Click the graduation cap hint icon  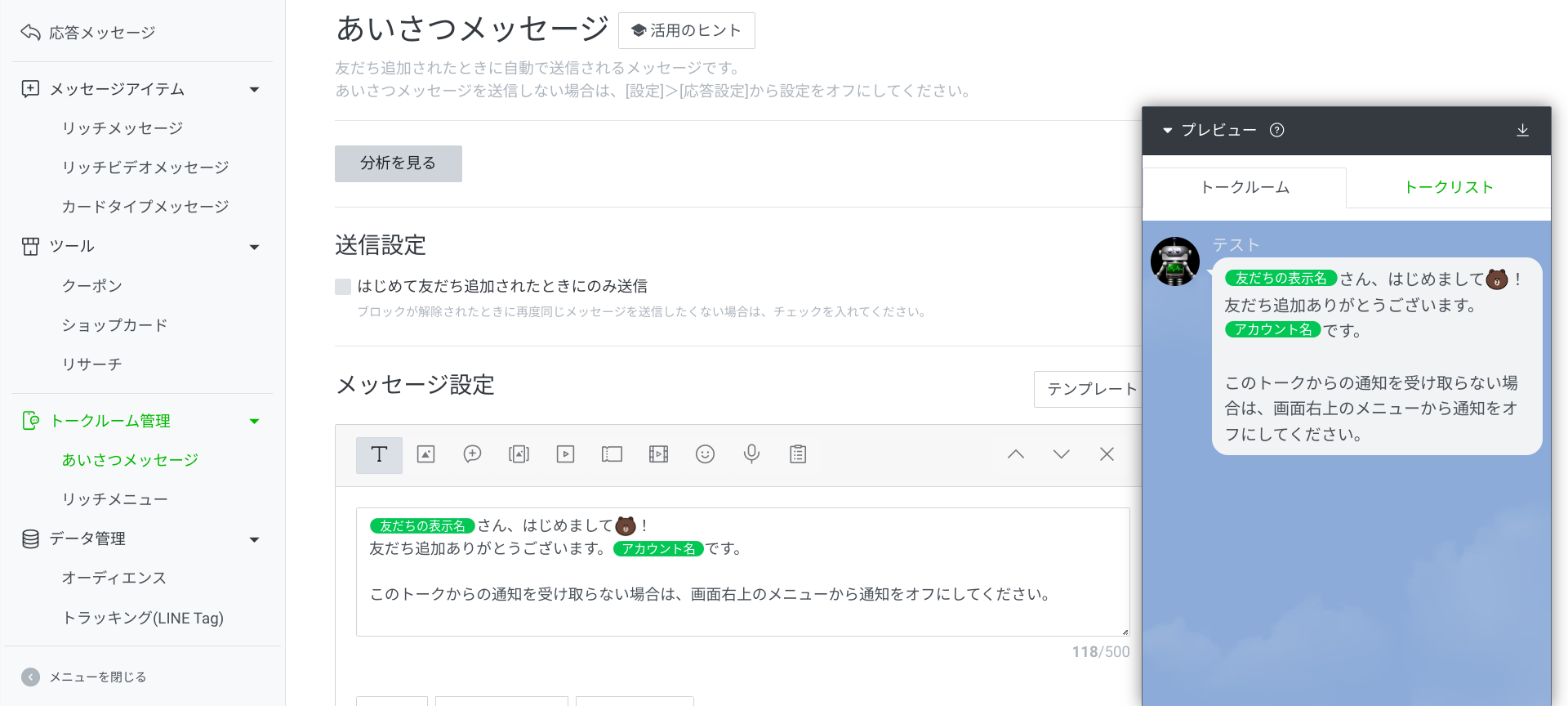[639, 30]
